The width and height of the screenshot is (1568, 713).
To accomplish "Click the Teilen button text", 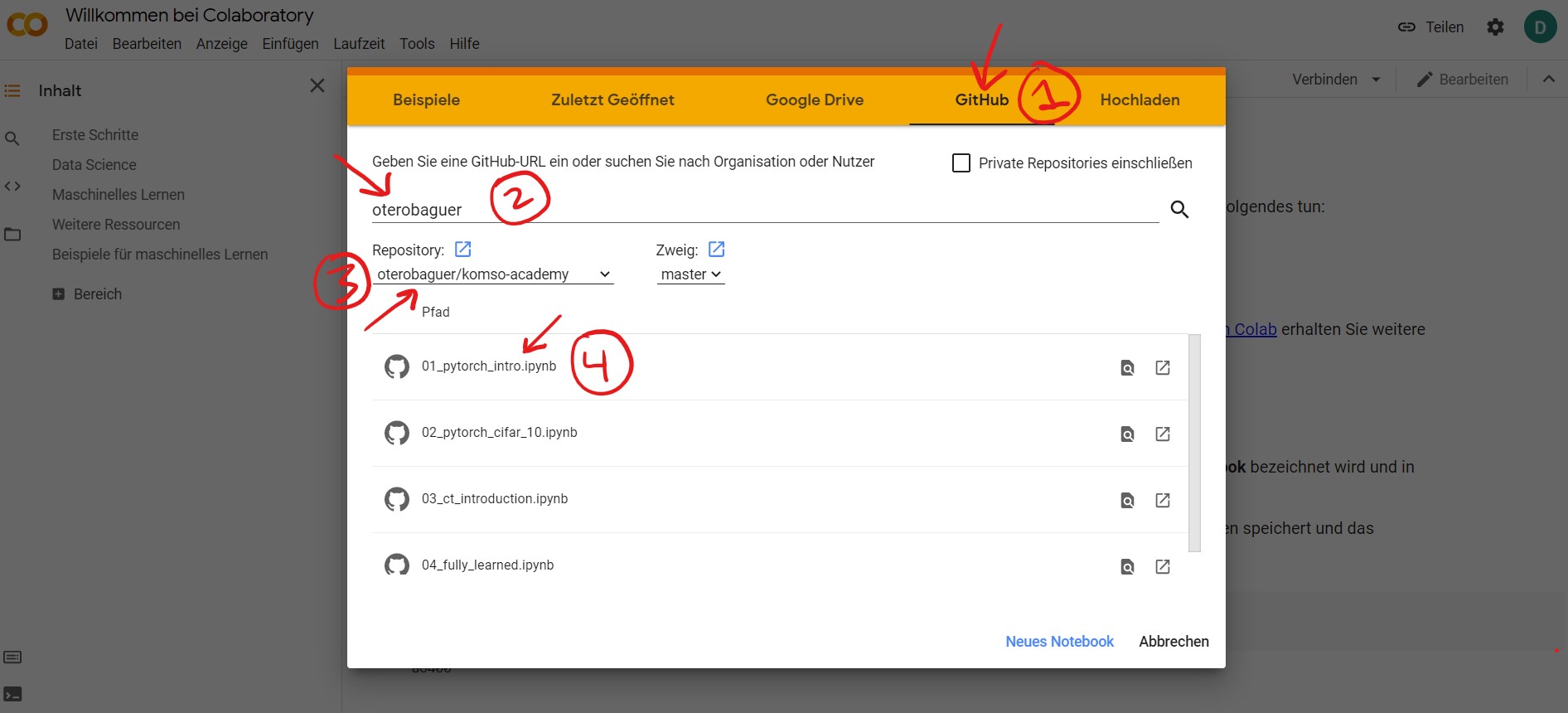I will pos(1445,27).
